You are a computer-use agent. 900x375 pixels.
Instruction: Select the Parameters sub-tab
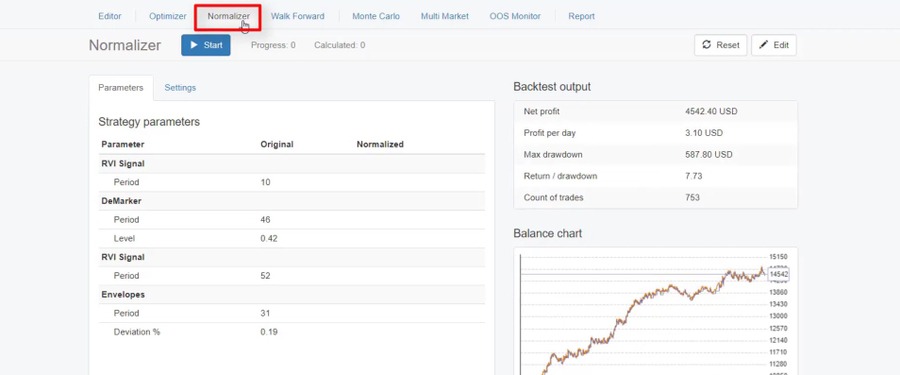121,88
